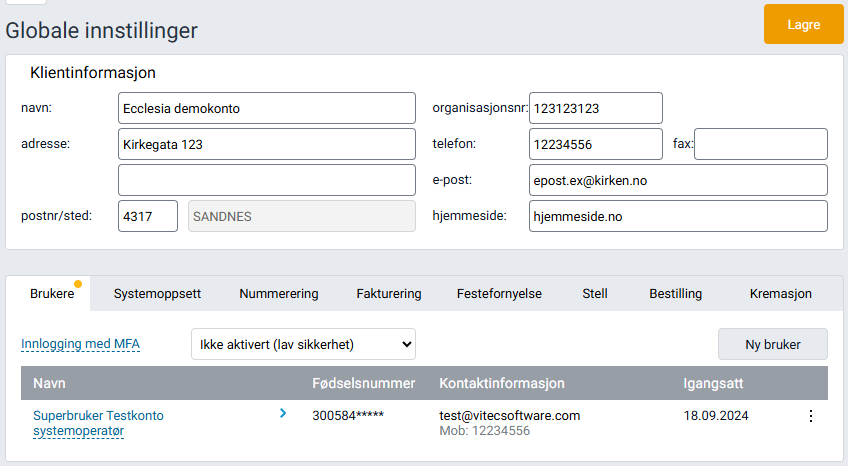Click the orange notification dot on Brukere tab
Image resolution: width=848 pixels, height=466 pixels.
78,284
